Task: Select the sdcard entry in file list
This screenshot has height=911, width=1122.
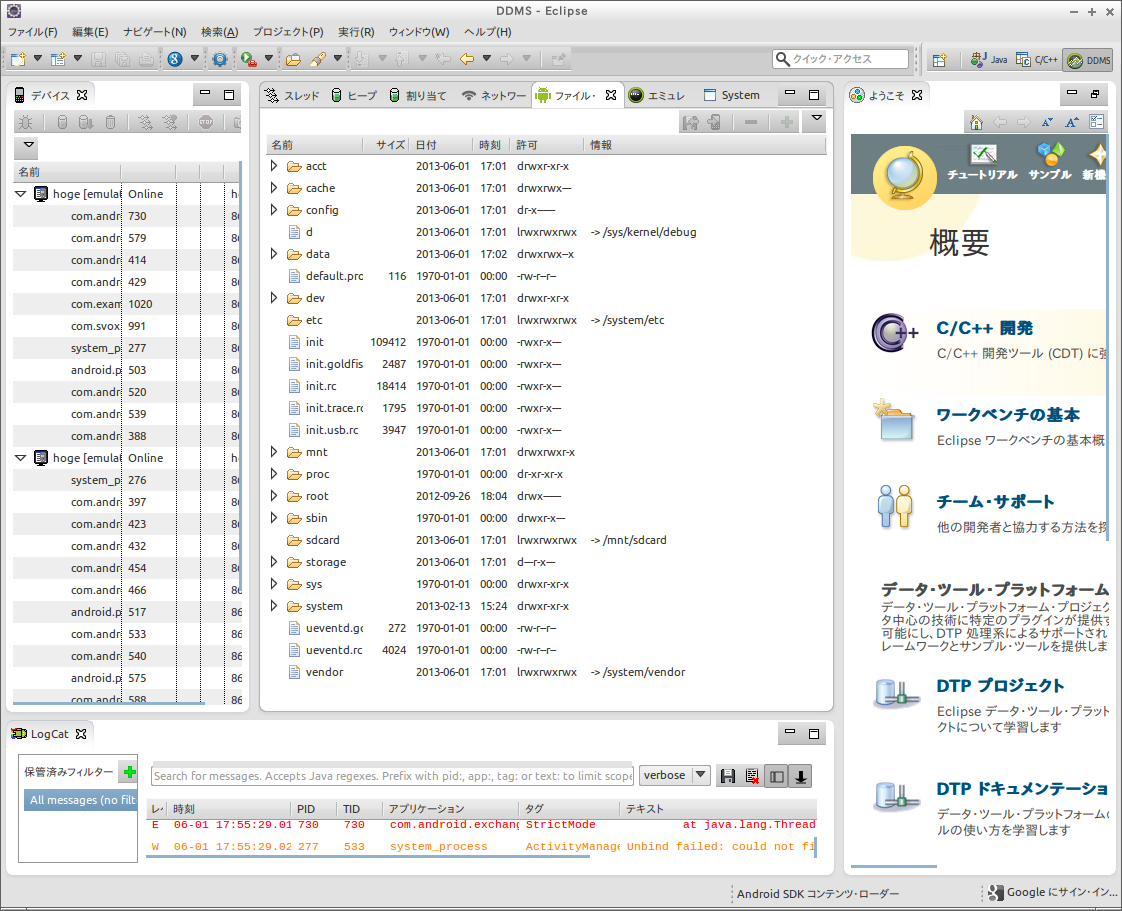Action: pos(546,540)
